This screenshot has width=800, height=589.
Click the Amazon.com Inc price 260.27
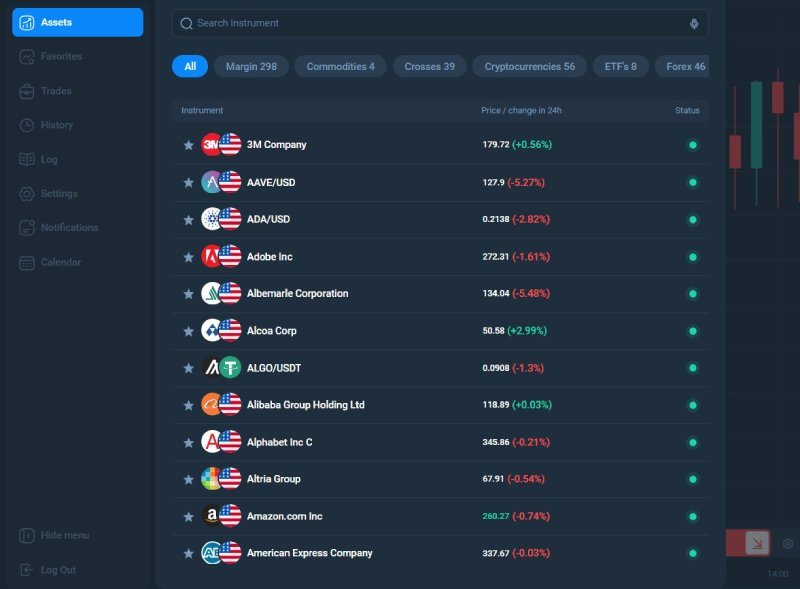[x=496, y=516]
